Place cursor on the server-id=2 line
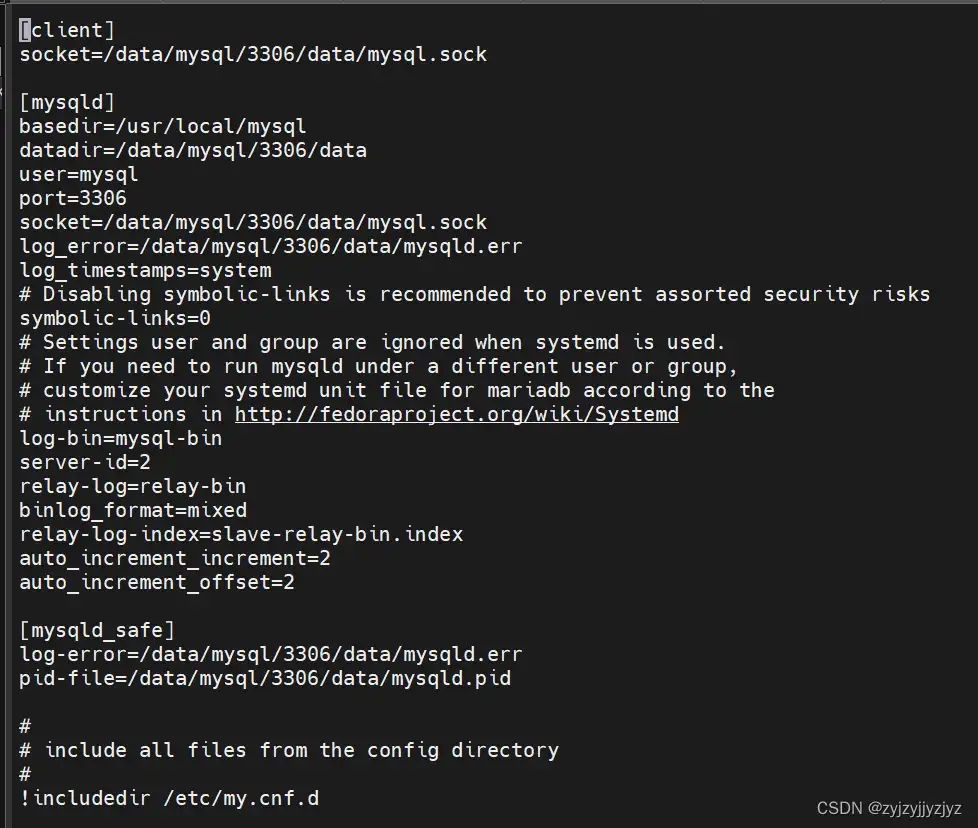 [x=84, y=462]
